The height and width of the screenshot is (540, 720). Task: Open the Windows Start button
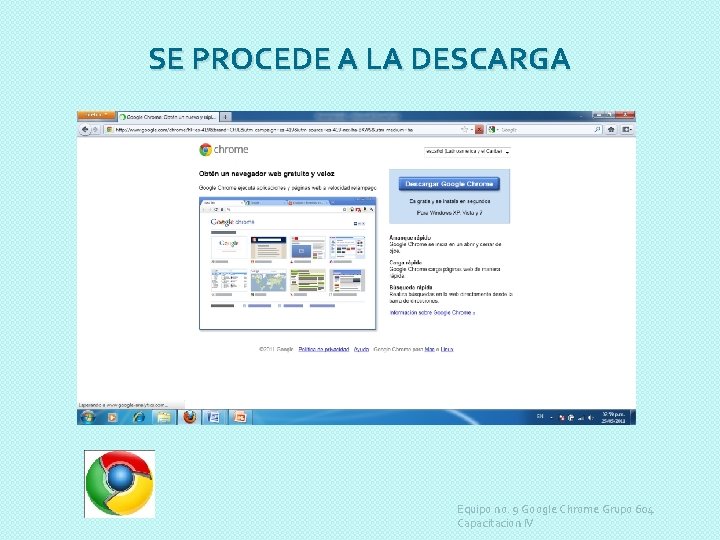click(x=87, y=417)
